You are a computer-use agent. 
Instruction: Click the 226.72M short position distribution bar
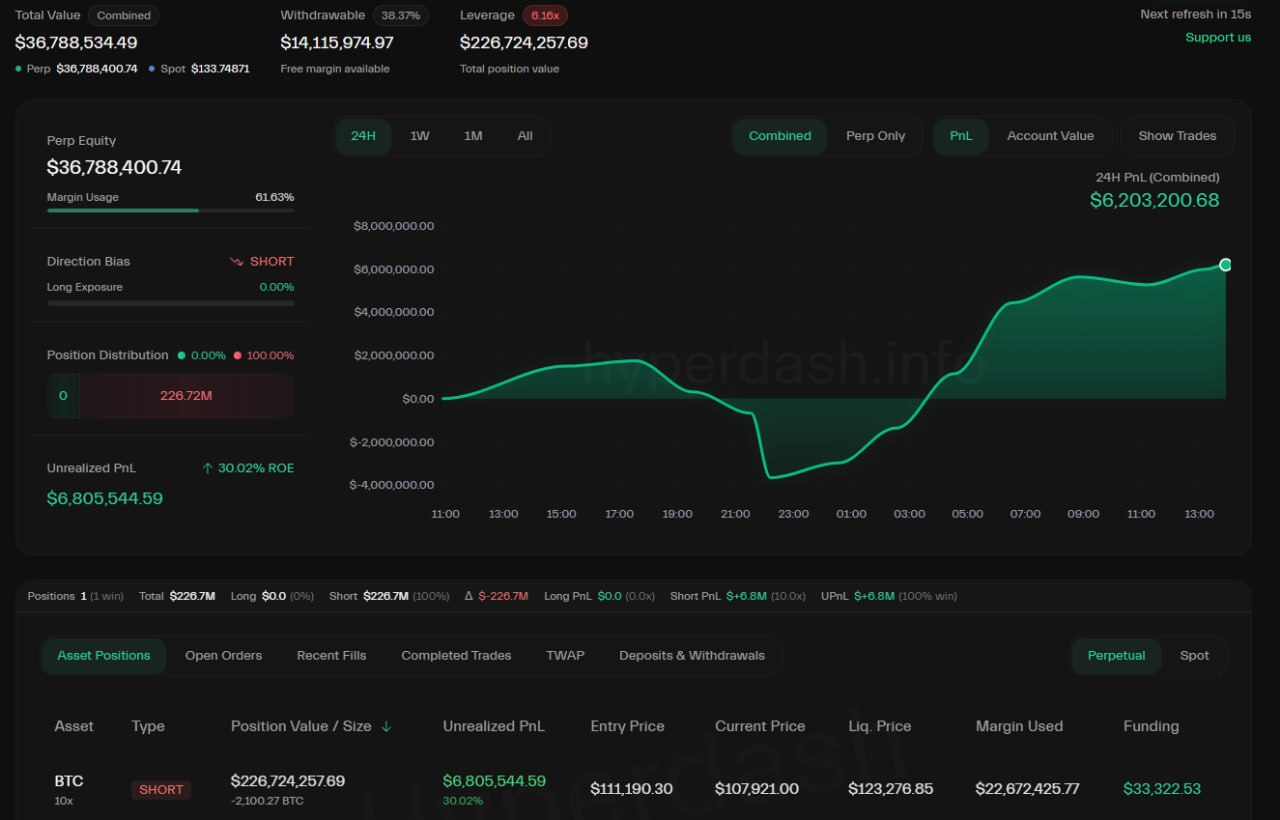click(x=186, y=396)
